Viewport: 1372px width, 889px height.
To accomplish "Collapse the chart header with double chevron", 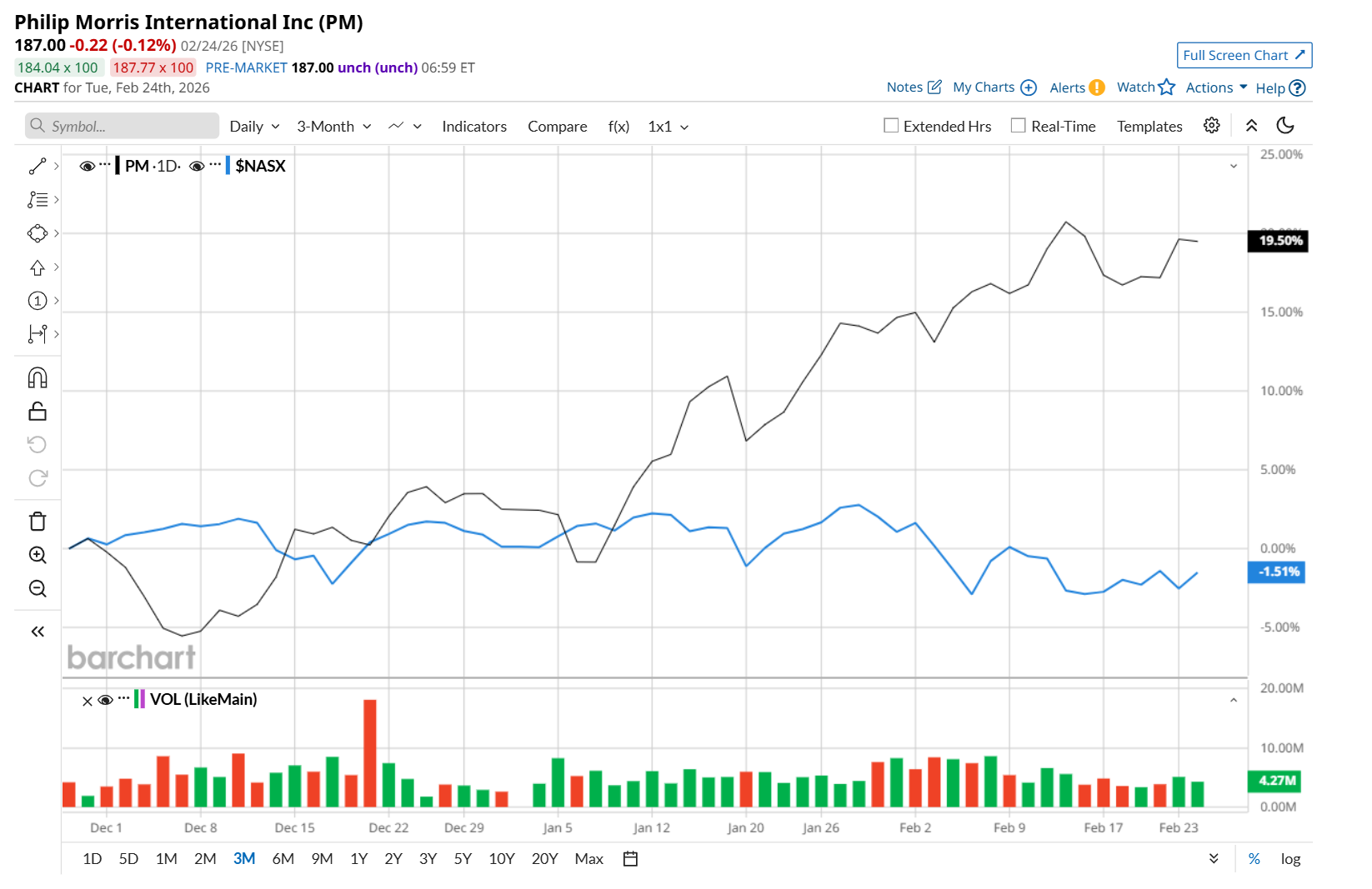I will 1251,126.
